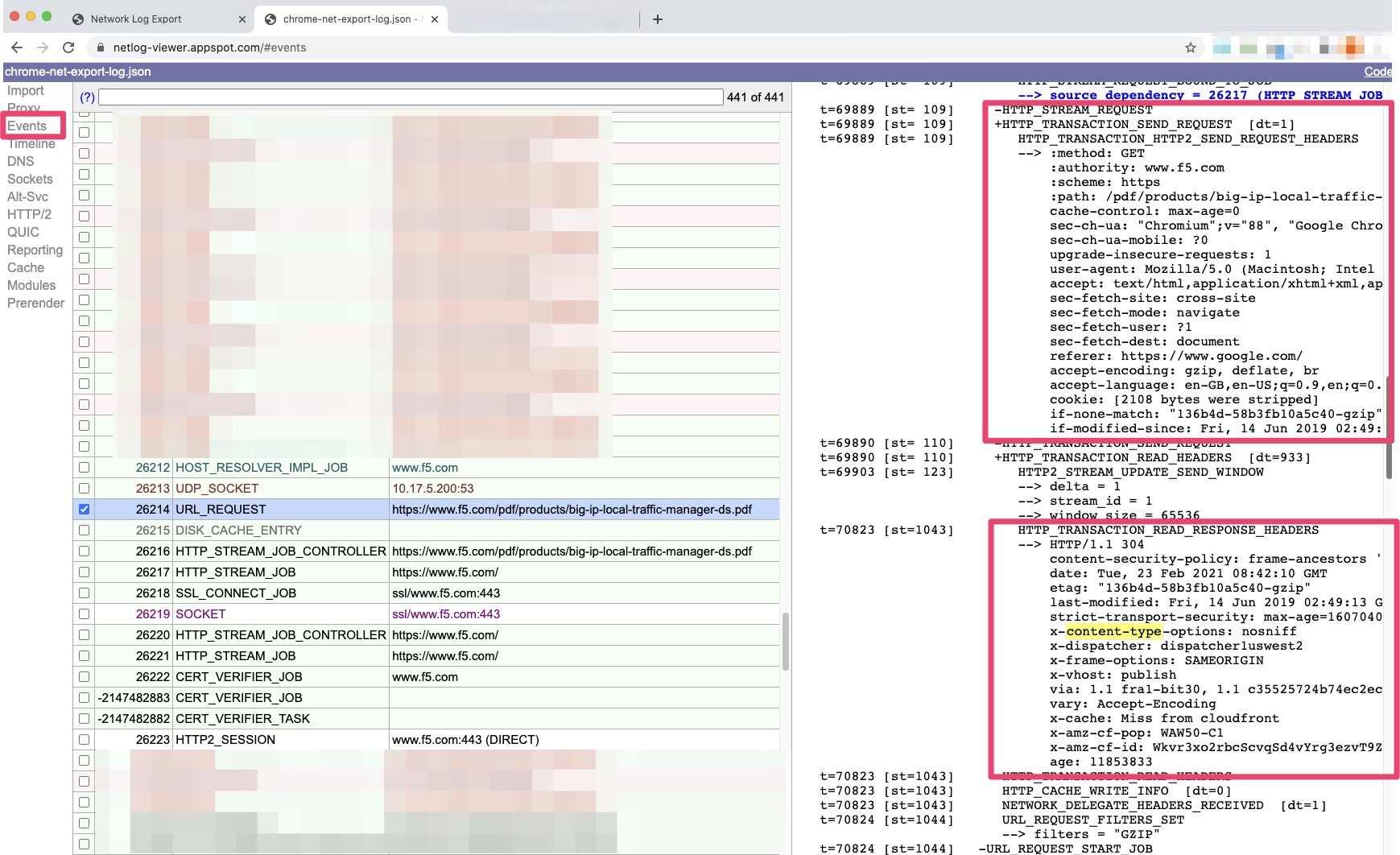Open the Alt-Svc section
This screenshot has height=855, width=1400.
tap(27, 196)
